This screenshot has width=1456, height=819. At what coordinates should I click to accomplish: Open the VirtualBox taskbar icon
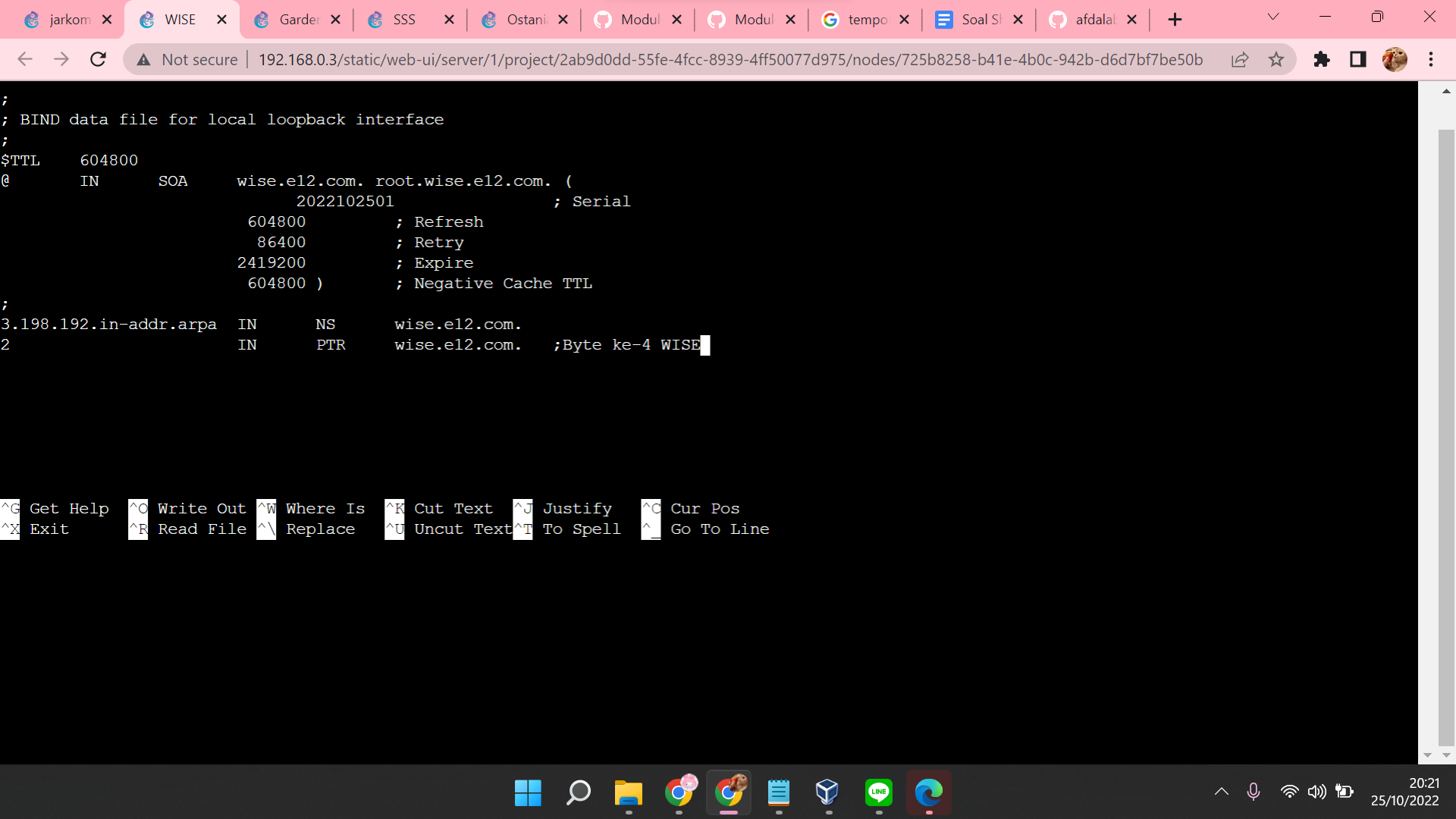point(827,793)
